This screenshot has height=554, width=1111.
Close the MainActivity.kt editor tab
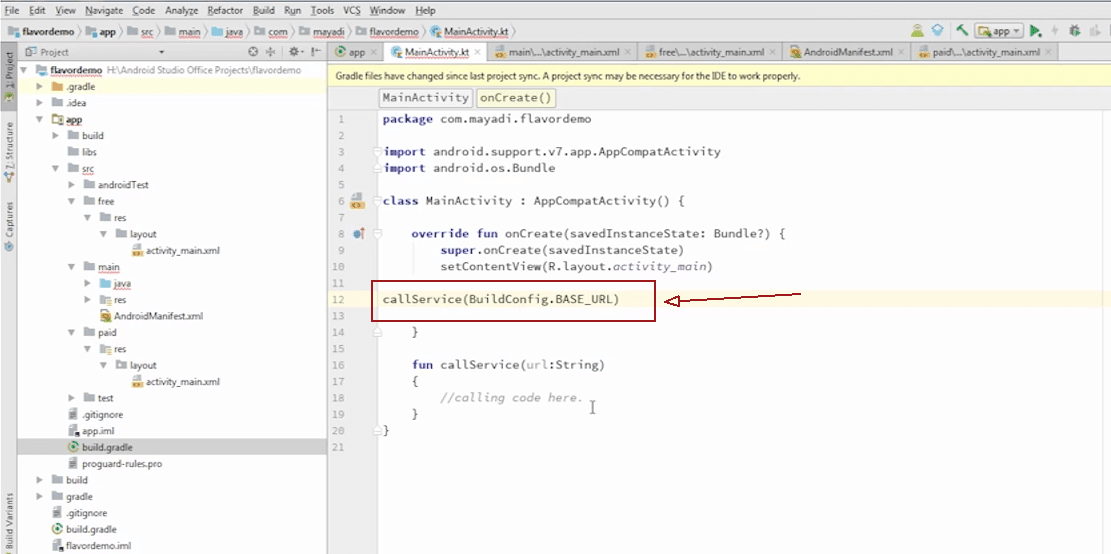click(x=478, y=52)
